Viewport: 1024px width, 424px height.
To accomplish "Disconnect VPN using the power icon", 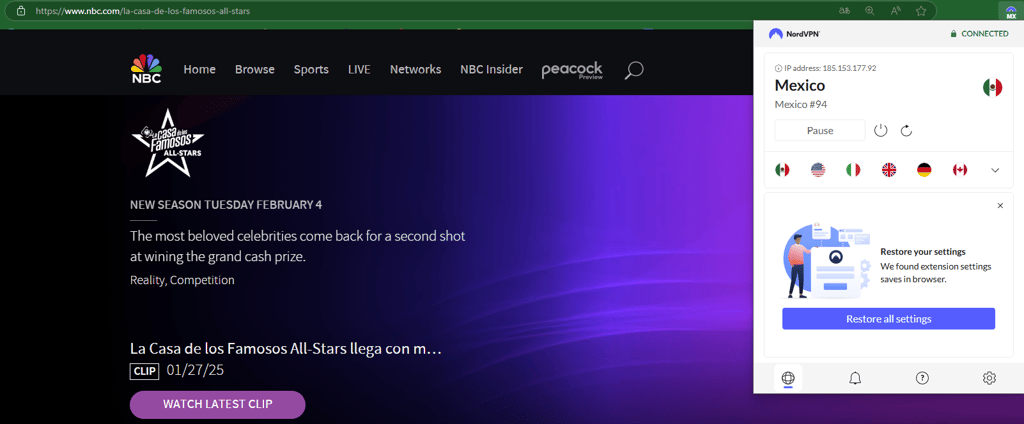I will point(881,131).
